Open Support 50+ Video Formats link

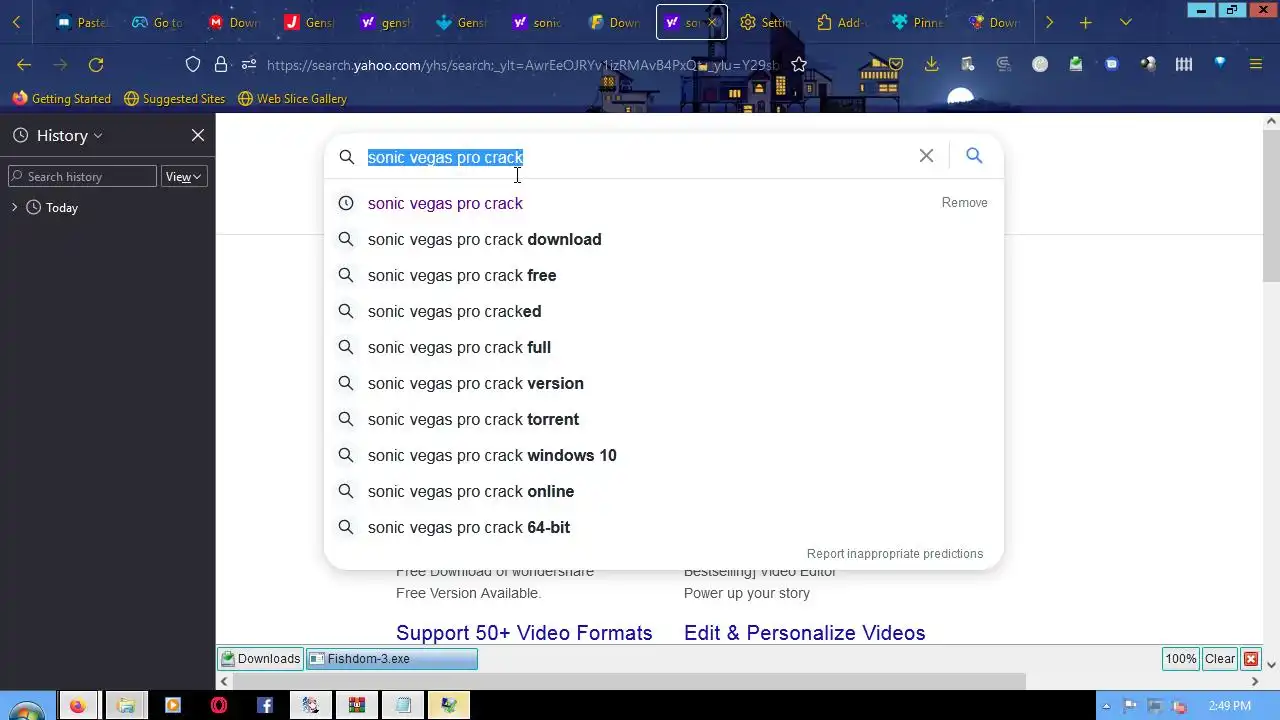tap(524, 632)
